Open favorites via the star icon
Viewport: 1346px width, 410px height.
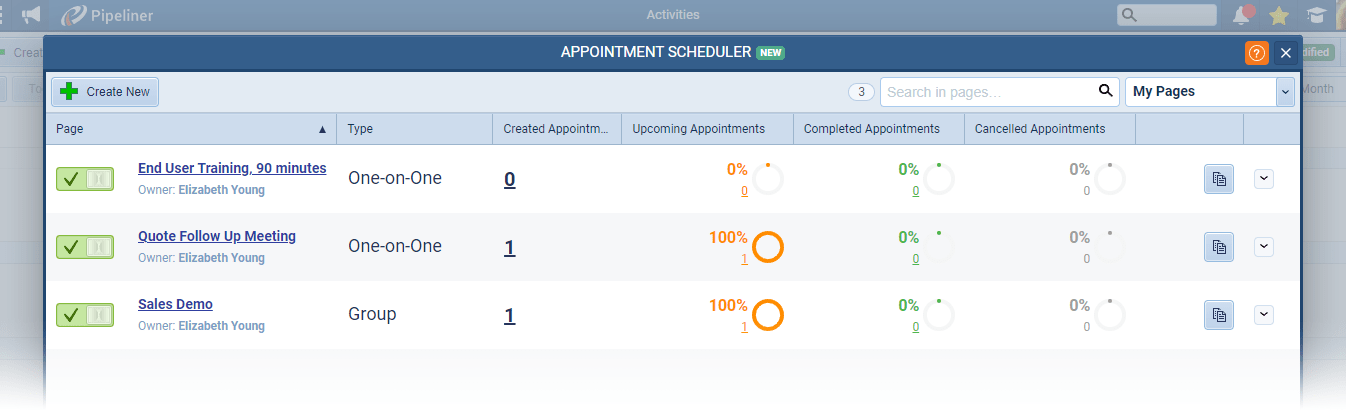[1278, 15]
